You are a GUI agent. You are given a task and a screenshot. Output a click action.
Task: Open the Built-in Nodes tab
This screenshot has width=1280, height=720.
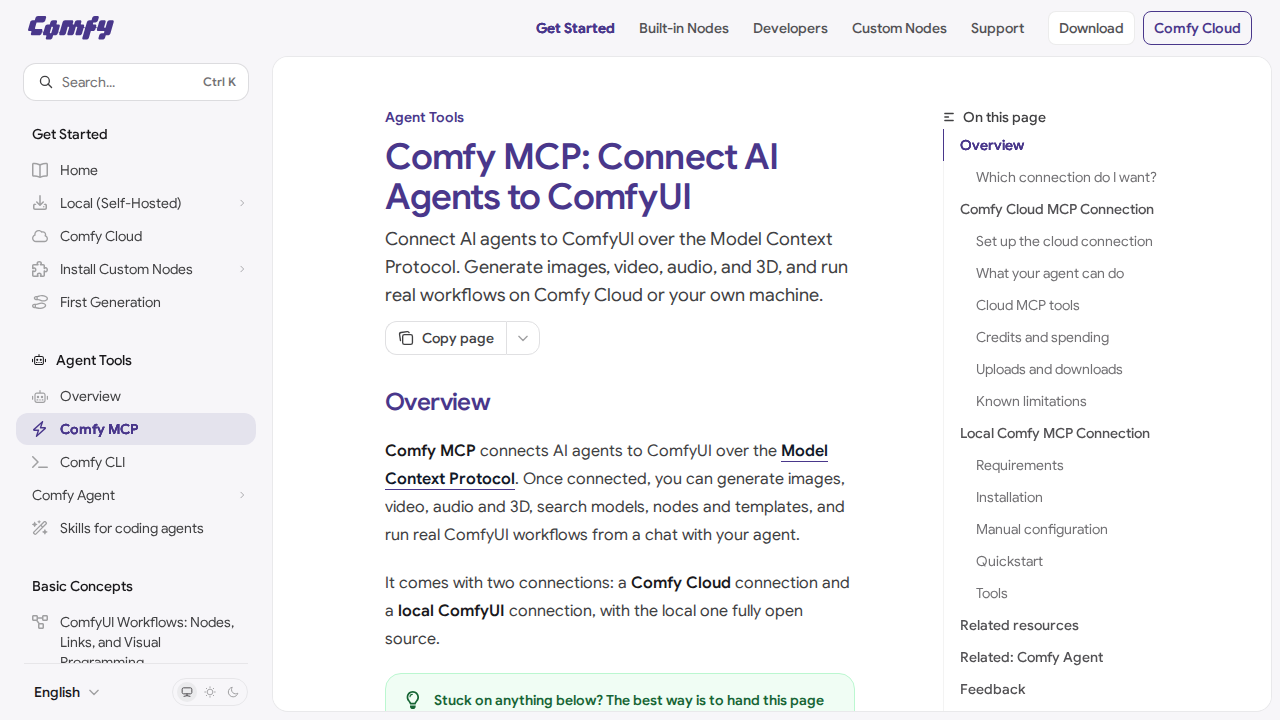[684, 28]
